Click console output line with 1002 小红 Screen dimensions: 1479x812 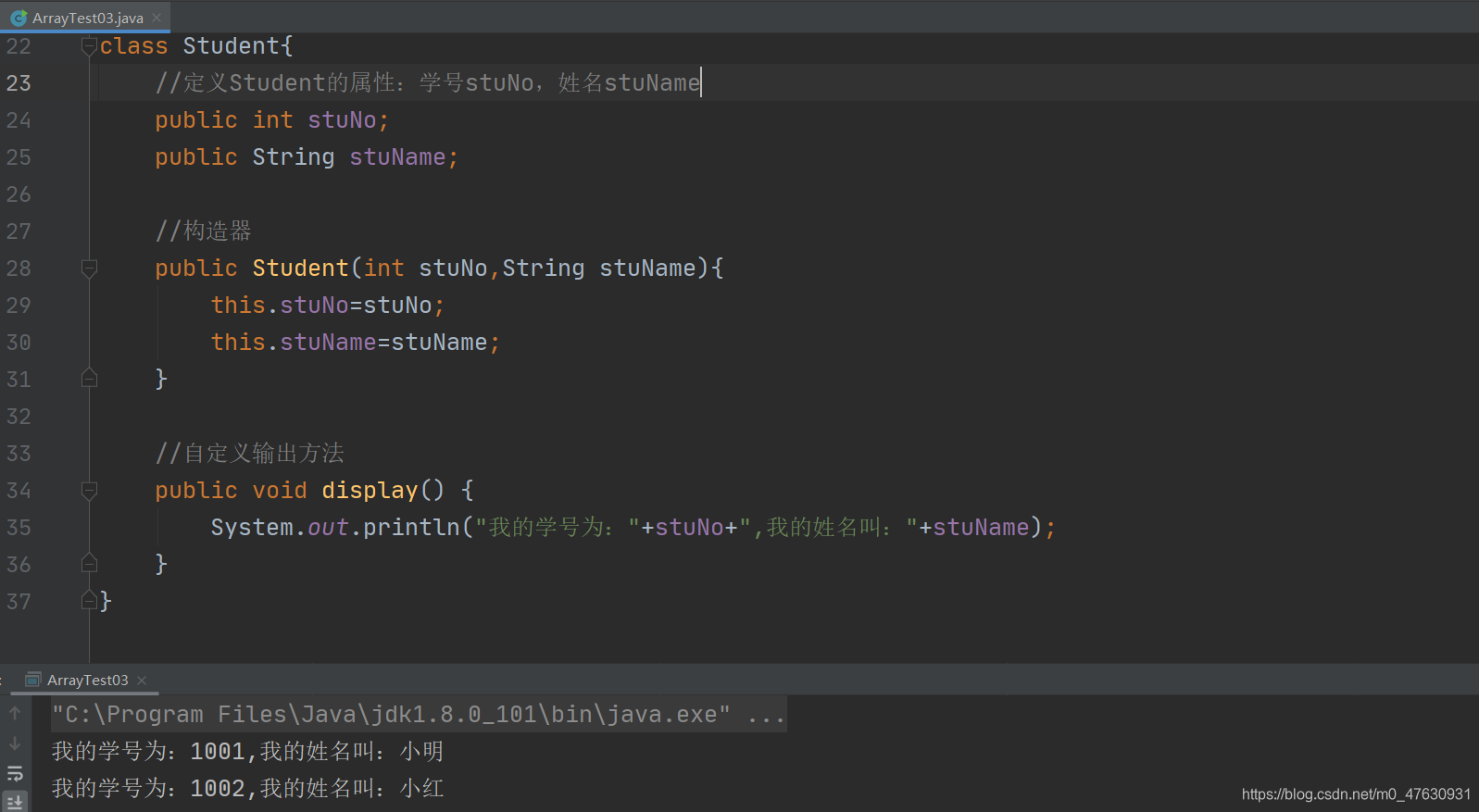tap(248, 788)
